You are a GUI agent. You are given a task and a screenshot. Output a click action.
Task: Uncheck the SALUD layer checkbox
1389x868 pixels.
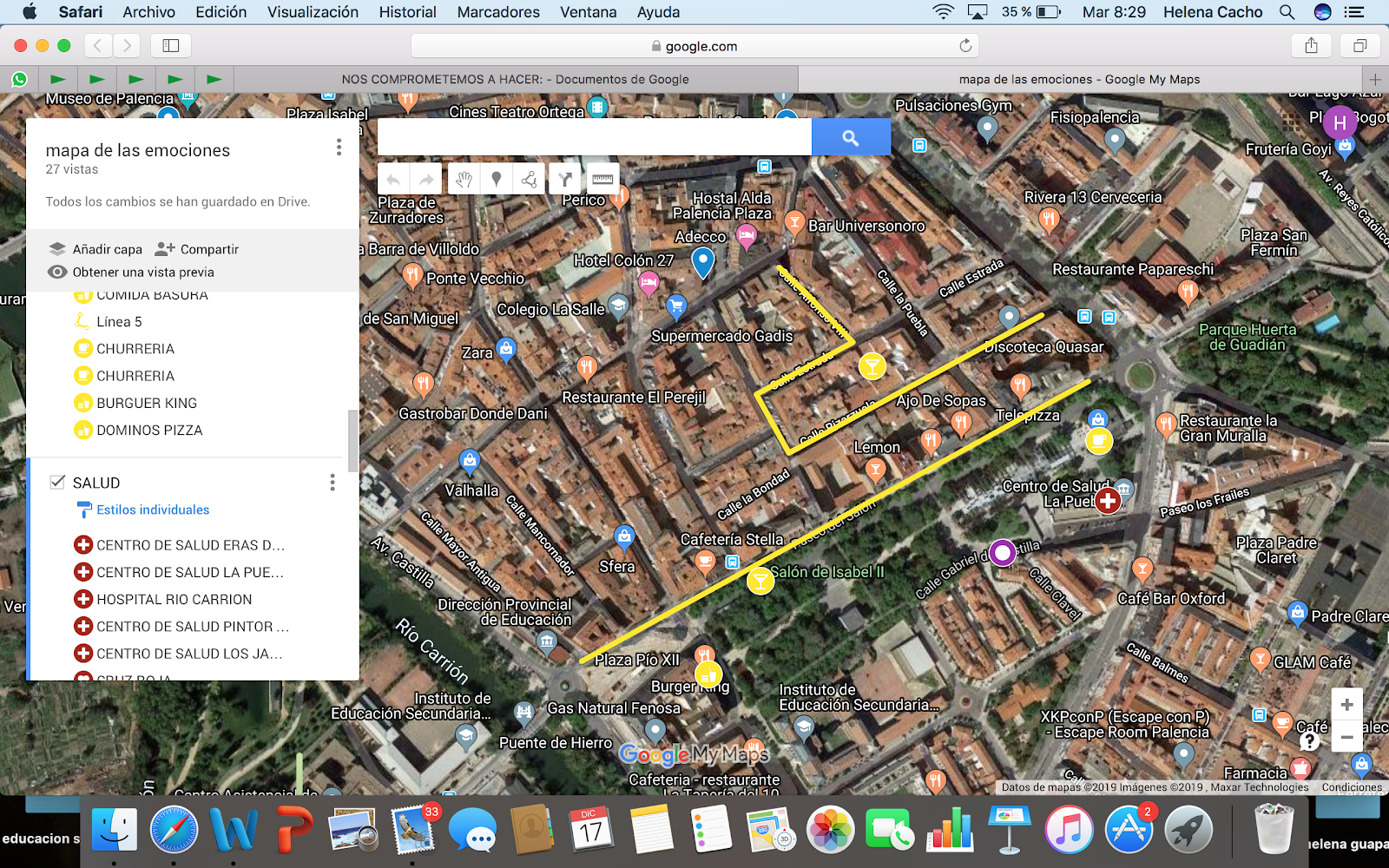click(x=58, y=482)
